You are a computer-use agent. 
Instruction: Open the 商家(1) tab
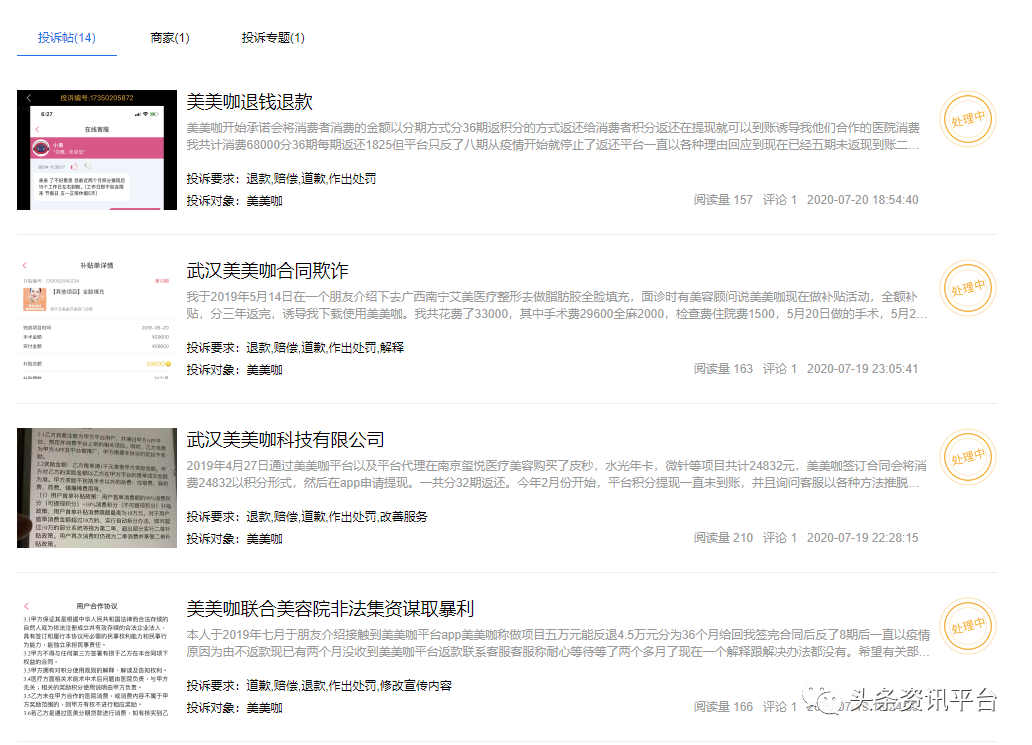coord(170,38)
